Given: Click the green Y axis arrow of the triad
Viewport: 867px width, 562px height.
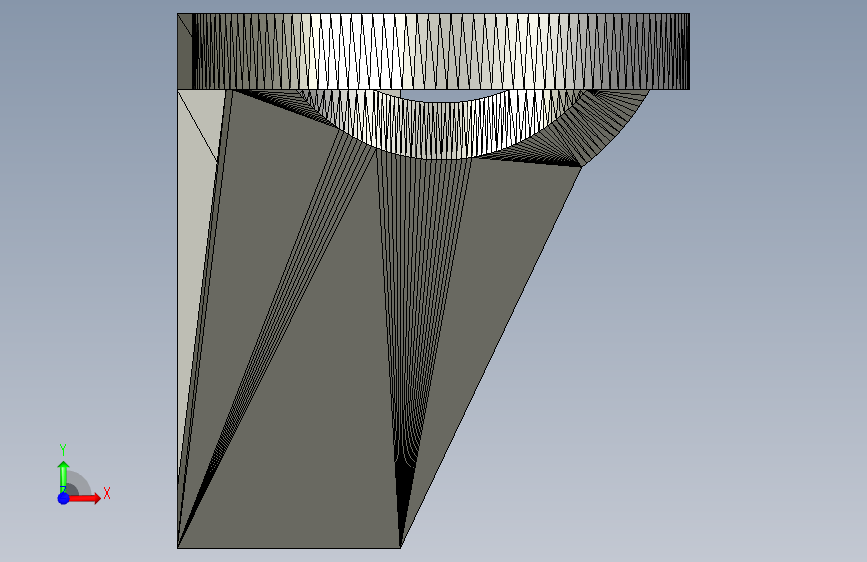Looking at the screenshot, I should pos(64,476).
